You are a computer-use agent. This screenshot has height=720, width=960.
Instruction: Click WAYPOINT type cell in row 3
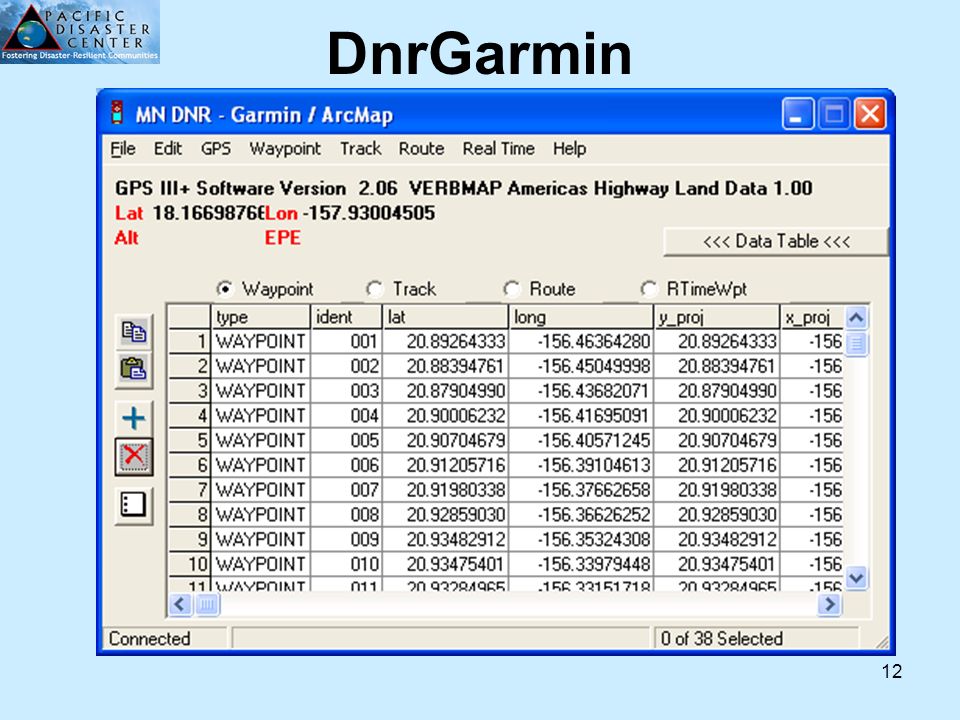[x=261, y=391]
